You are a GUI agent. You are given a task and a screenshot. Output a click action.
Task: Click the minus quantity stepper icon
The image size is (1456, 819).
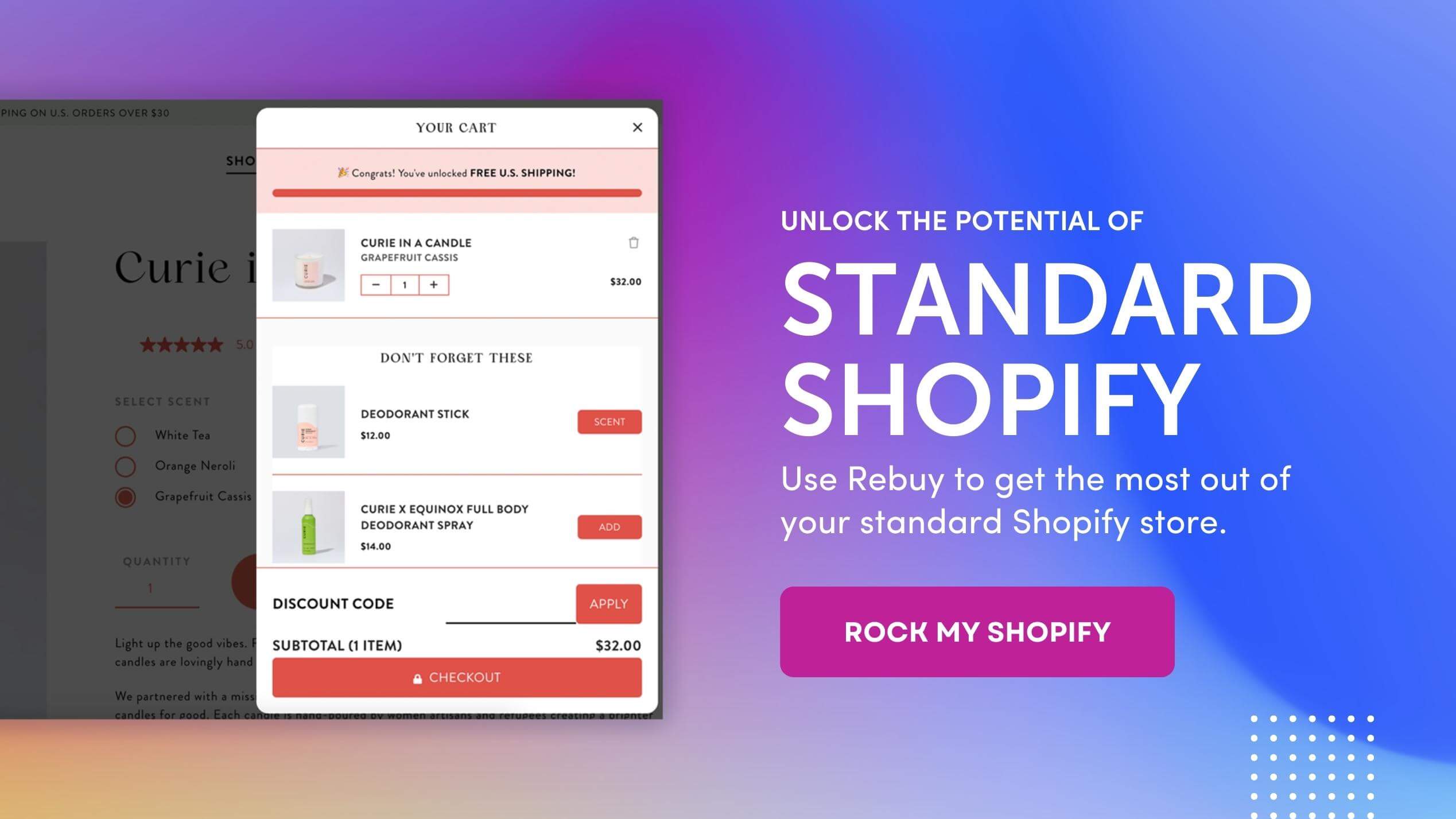(377, 285)
